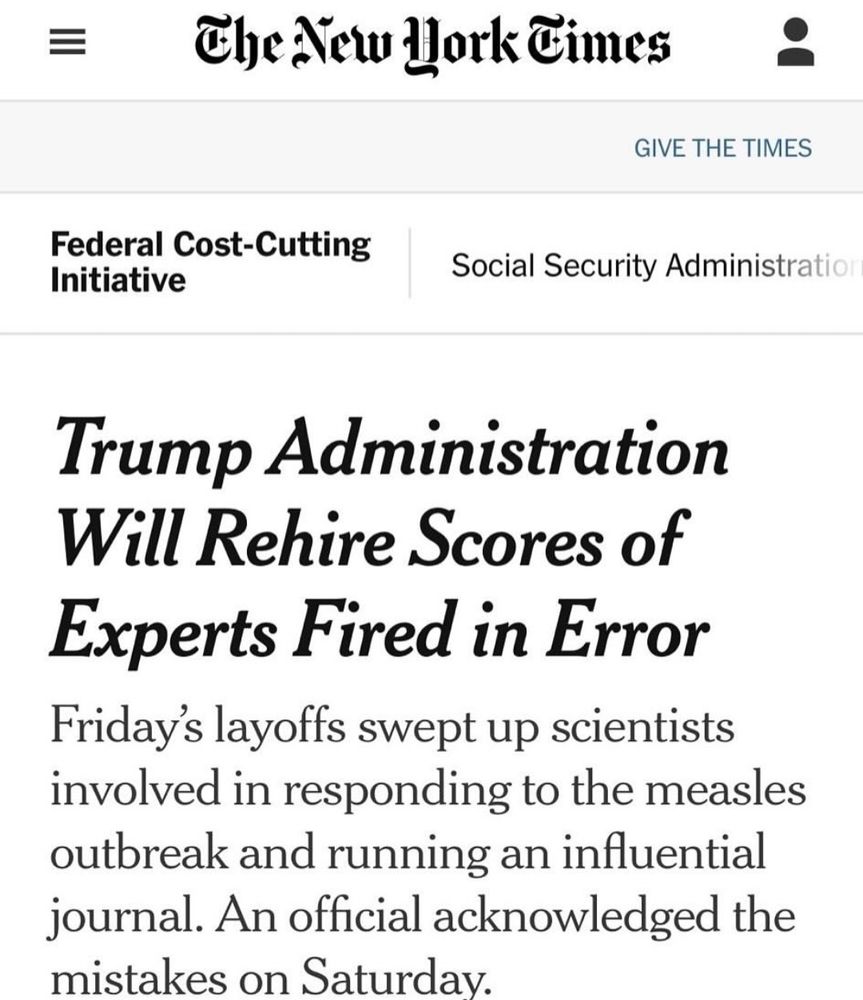Screen dimensions: 863x1000
Task: Click the word 'scientists' in the summary
Action: [642, 727]
